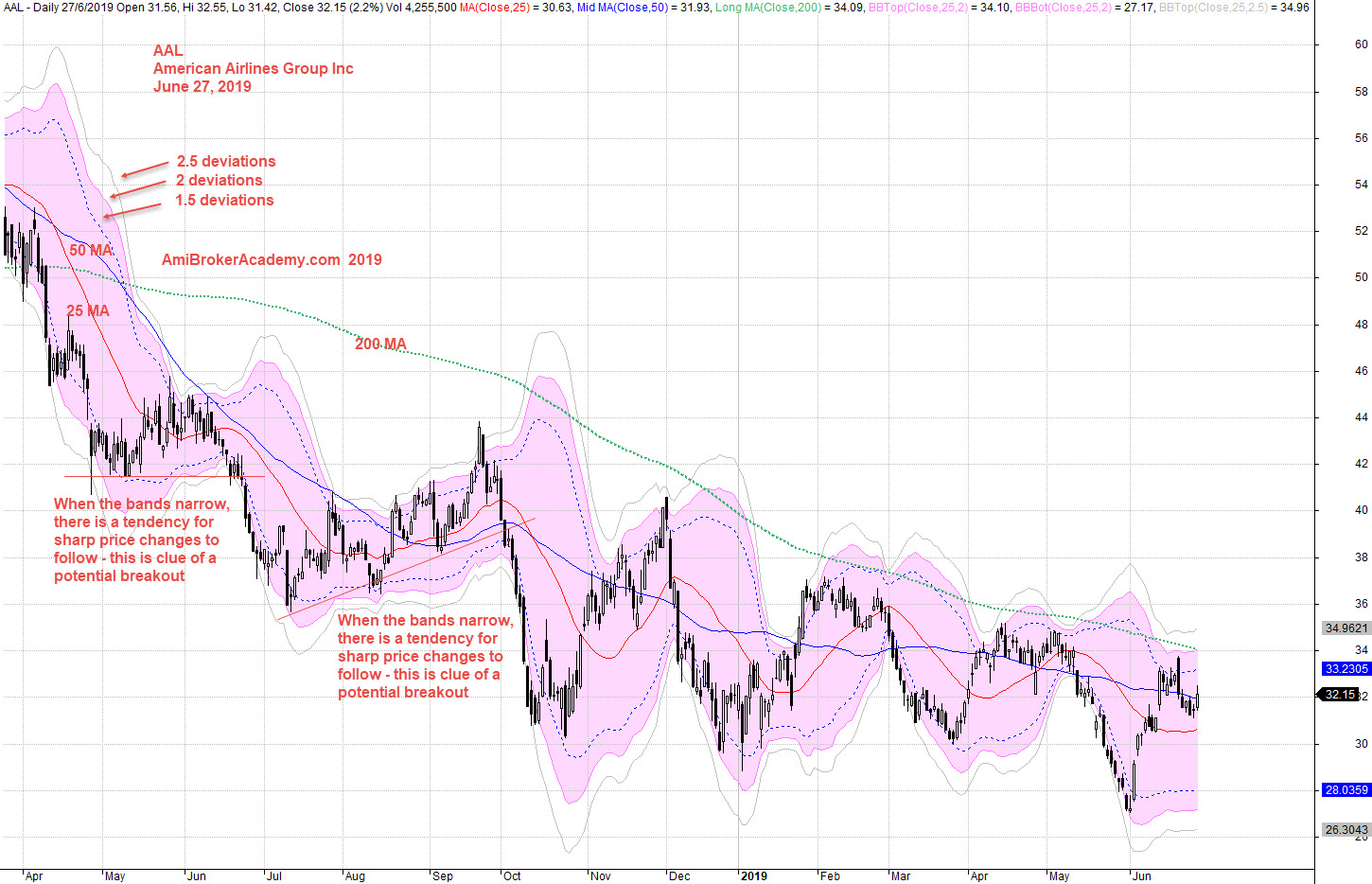Image resolution: width=1372 pixels, height=884 pixels.
Task: Click the blue 28.0359 value label
Action: coord(1346,789)
